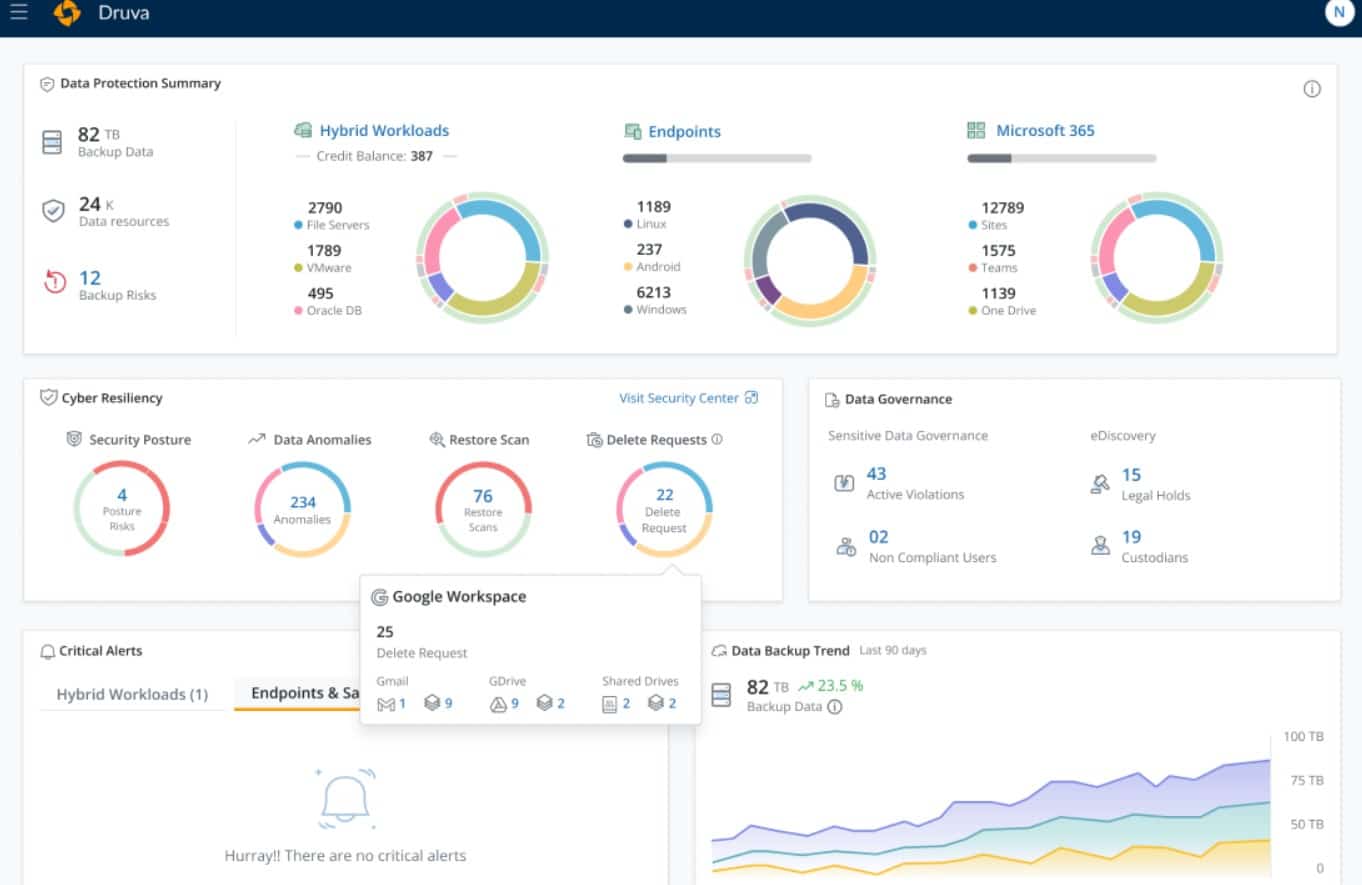
Task: Click the GDrive icon in Google Workspace popup
Action: coord(496,702)
